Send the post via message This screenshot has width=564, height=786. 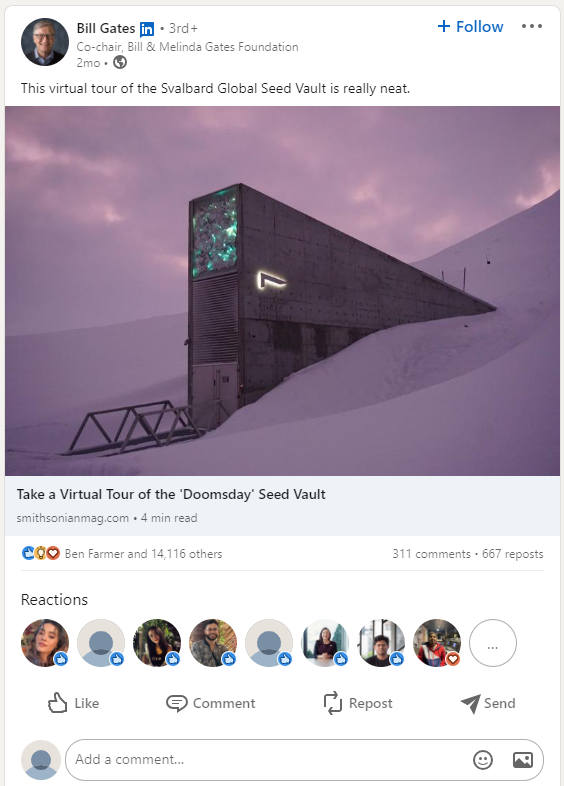pos(488,703)
